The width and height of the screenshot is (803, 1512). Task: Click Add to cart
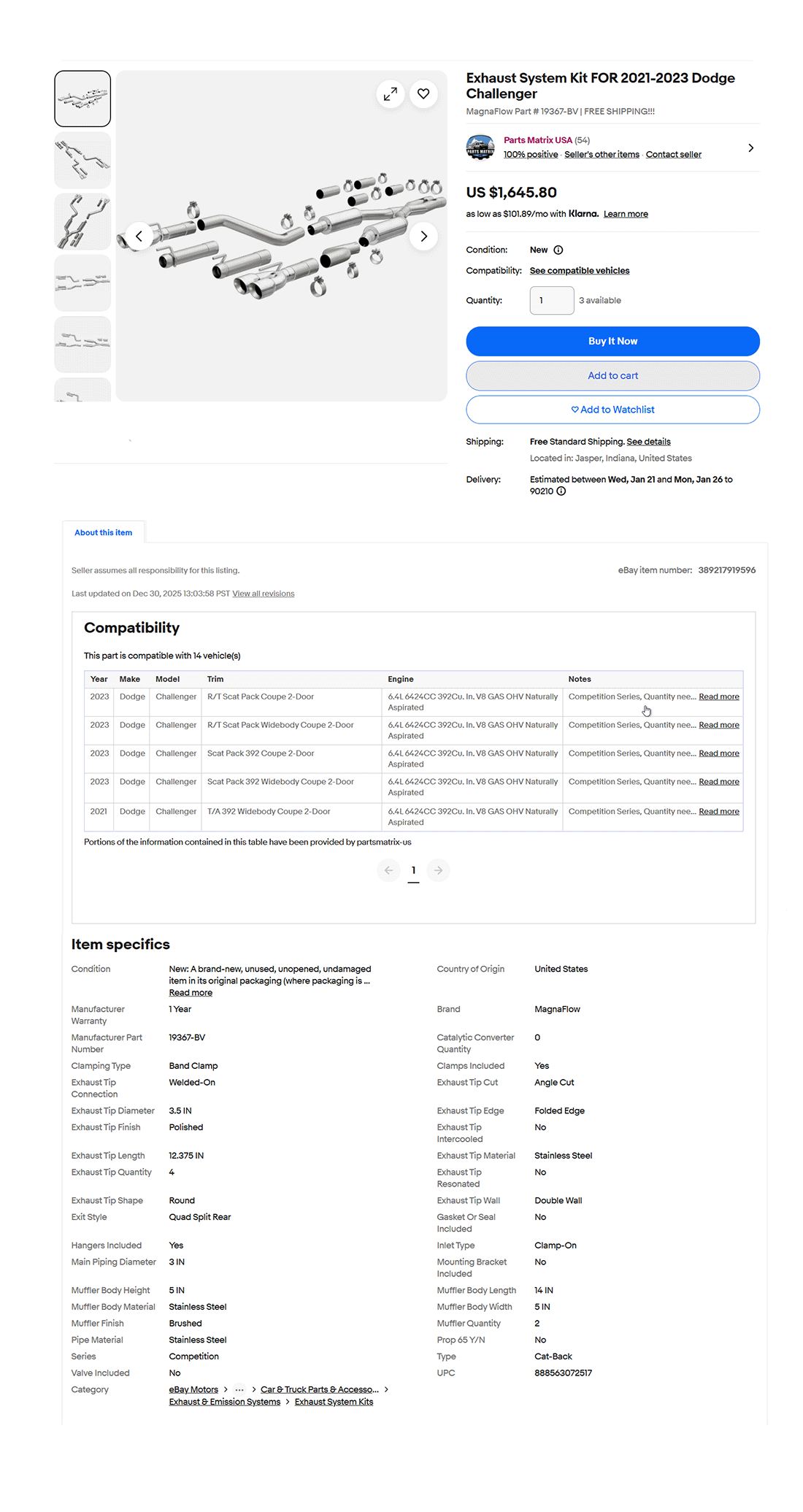612,376
